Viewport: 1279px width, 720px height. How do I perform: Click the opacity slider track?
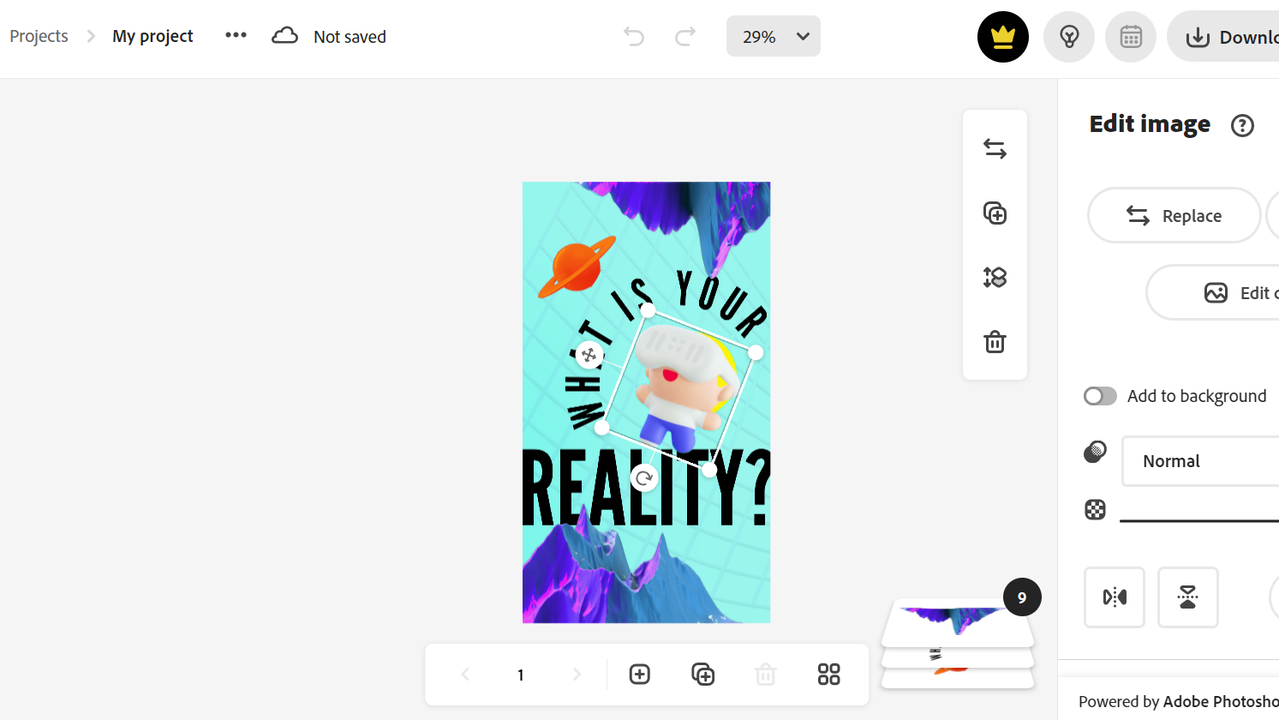click(1199, 520)
